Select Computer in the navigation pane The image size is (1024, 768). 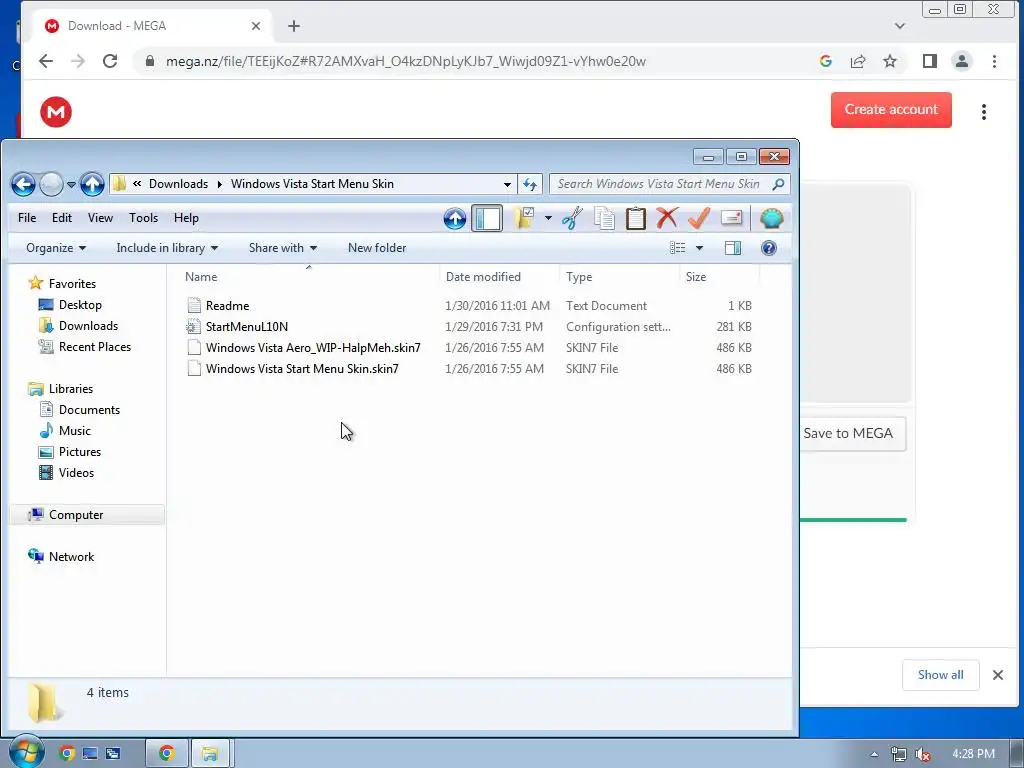pyautogui.click(x=76, y=515)
